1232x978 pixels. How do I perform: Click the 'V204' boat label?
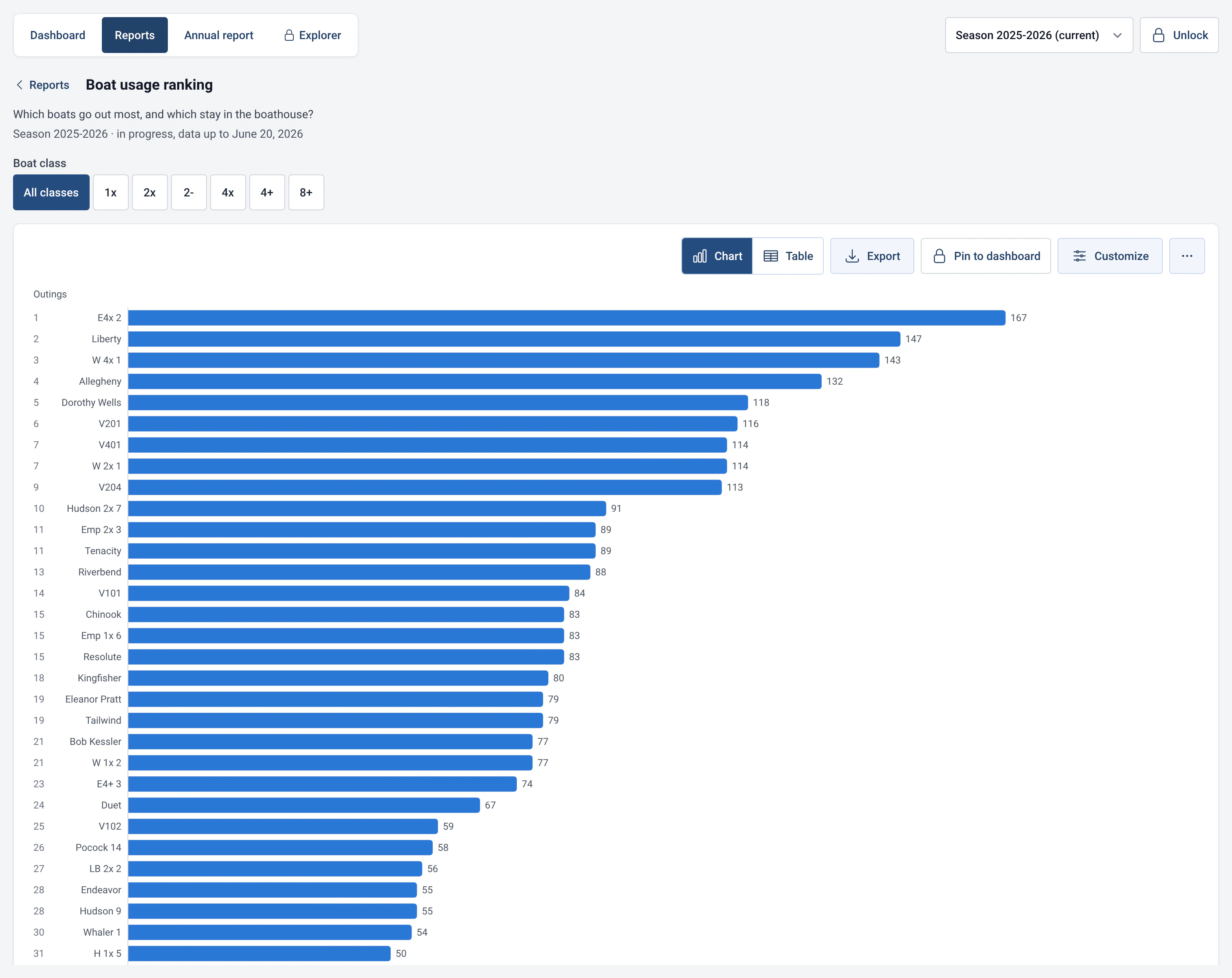[110, 487]
